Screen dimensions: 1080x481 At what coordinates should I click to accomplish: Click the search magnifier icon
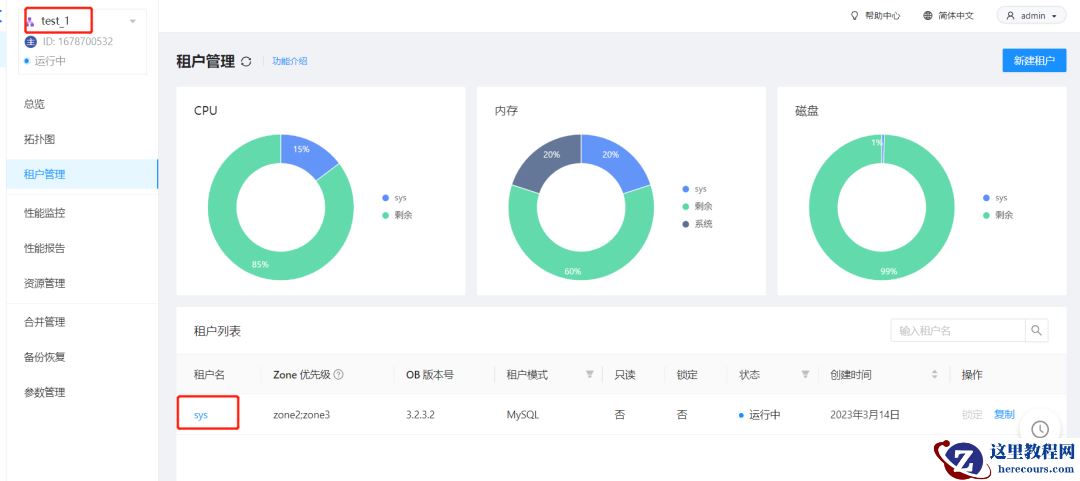(1037, 330)
